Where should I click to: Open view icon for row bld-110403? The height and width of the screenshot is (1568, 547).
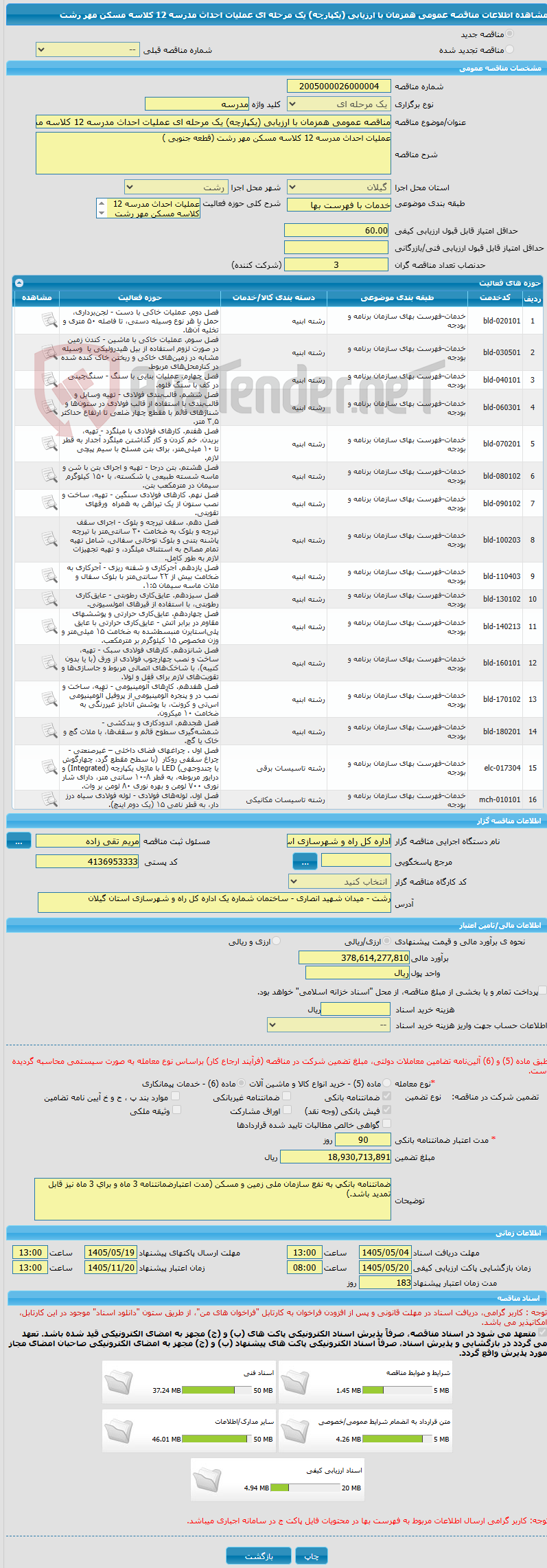pyautogui.click(x=49, y=576)
